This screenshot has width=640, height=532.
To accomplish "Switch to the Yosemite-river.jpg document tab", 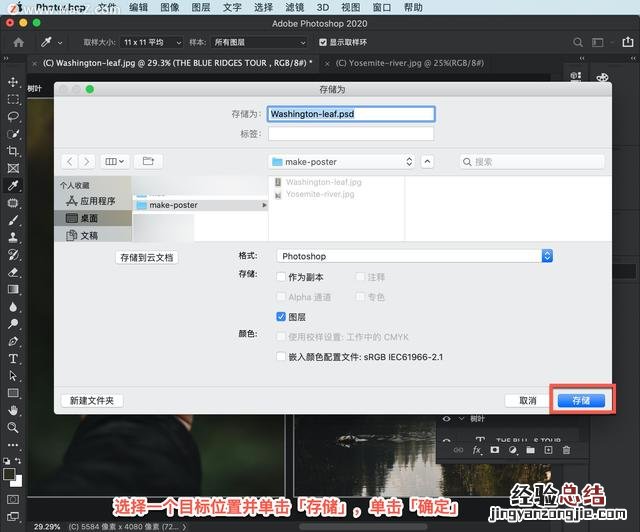I will (x=410, y=62).
